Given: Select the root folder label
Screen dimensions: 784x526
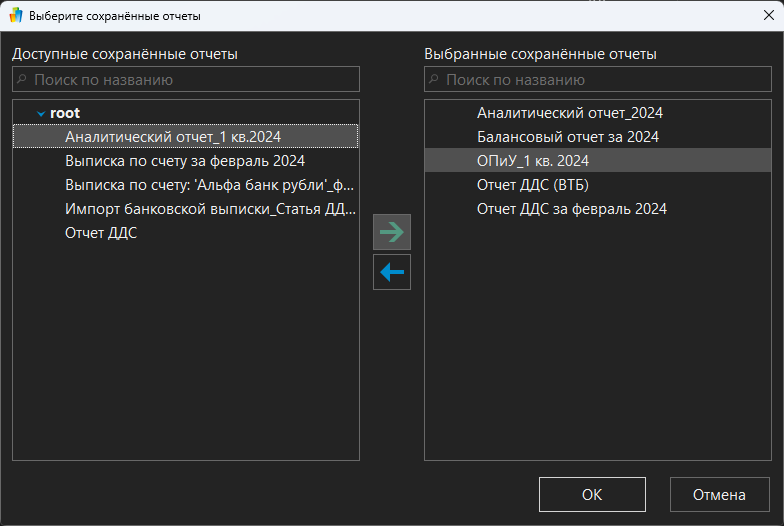Looking at the screenshot, I should [x=65, y=113].
